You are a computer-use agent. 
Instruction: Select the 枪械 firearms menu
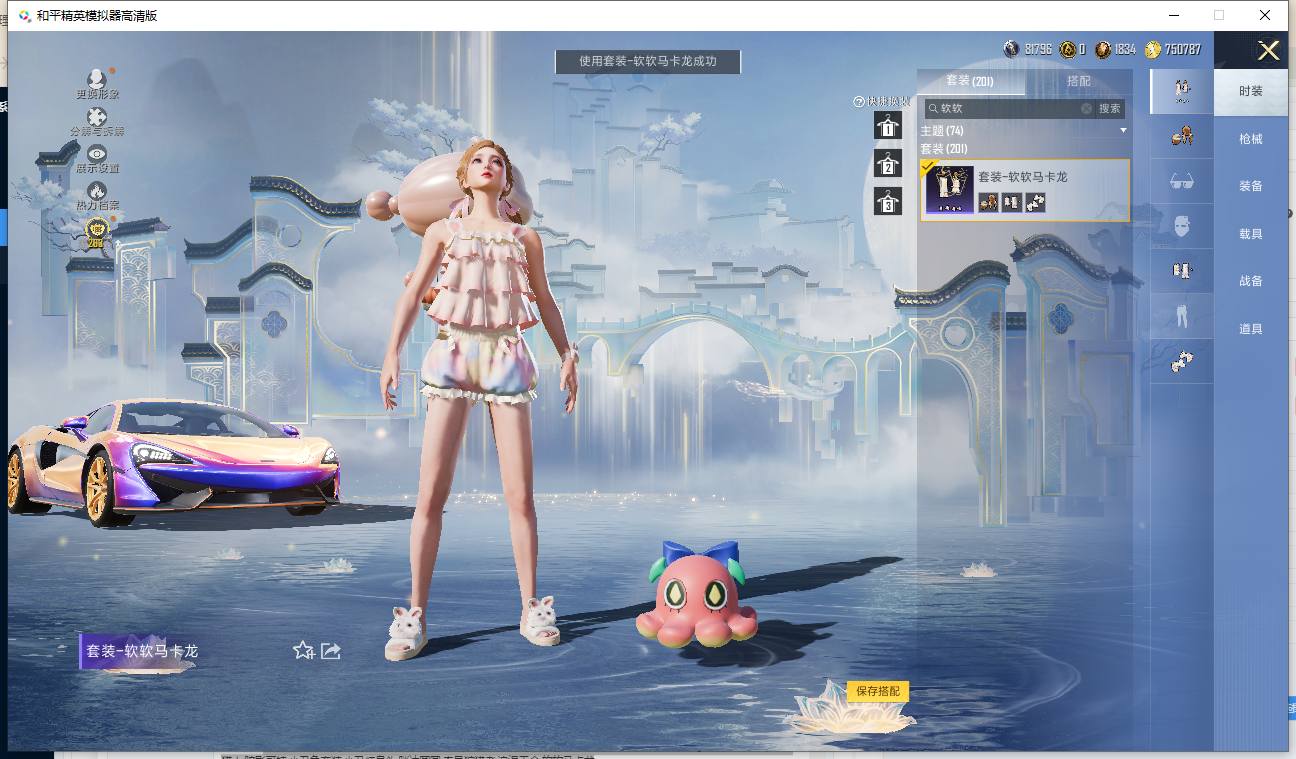(1251, 139)
